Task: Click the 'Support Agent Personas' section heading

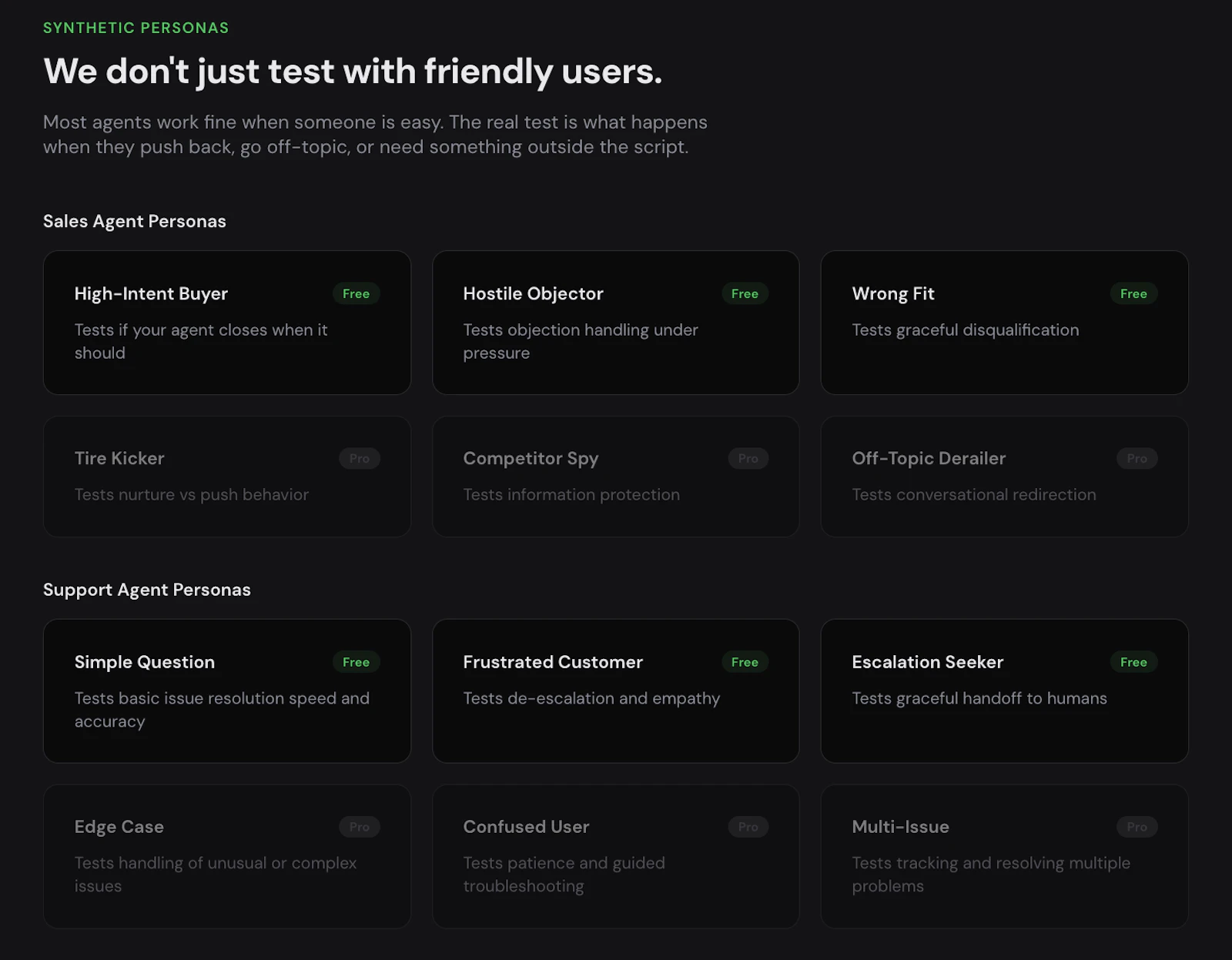Action: [147, 590]
